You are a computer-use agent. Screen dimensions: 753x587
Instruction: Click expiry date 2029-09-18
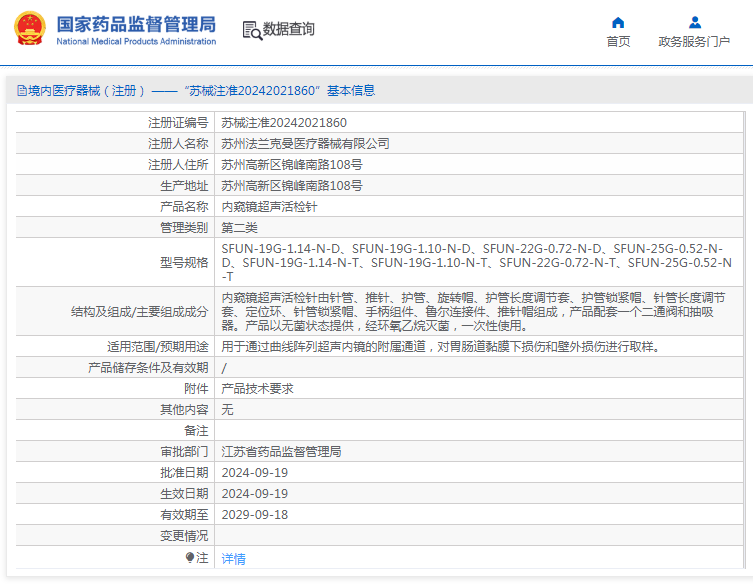(x=255, y=515)
